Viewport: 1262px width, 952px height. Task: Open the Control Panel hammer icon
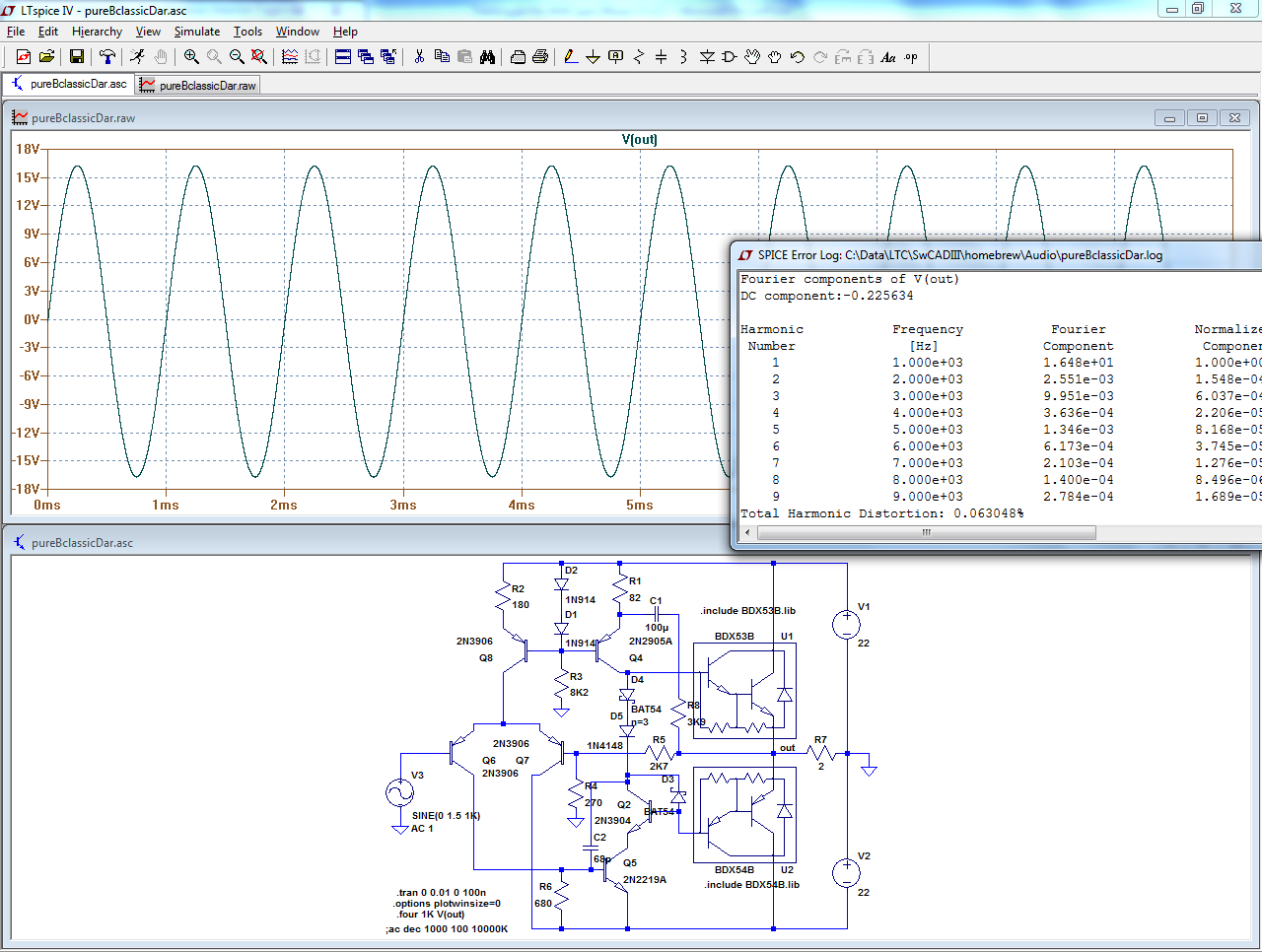107,57
